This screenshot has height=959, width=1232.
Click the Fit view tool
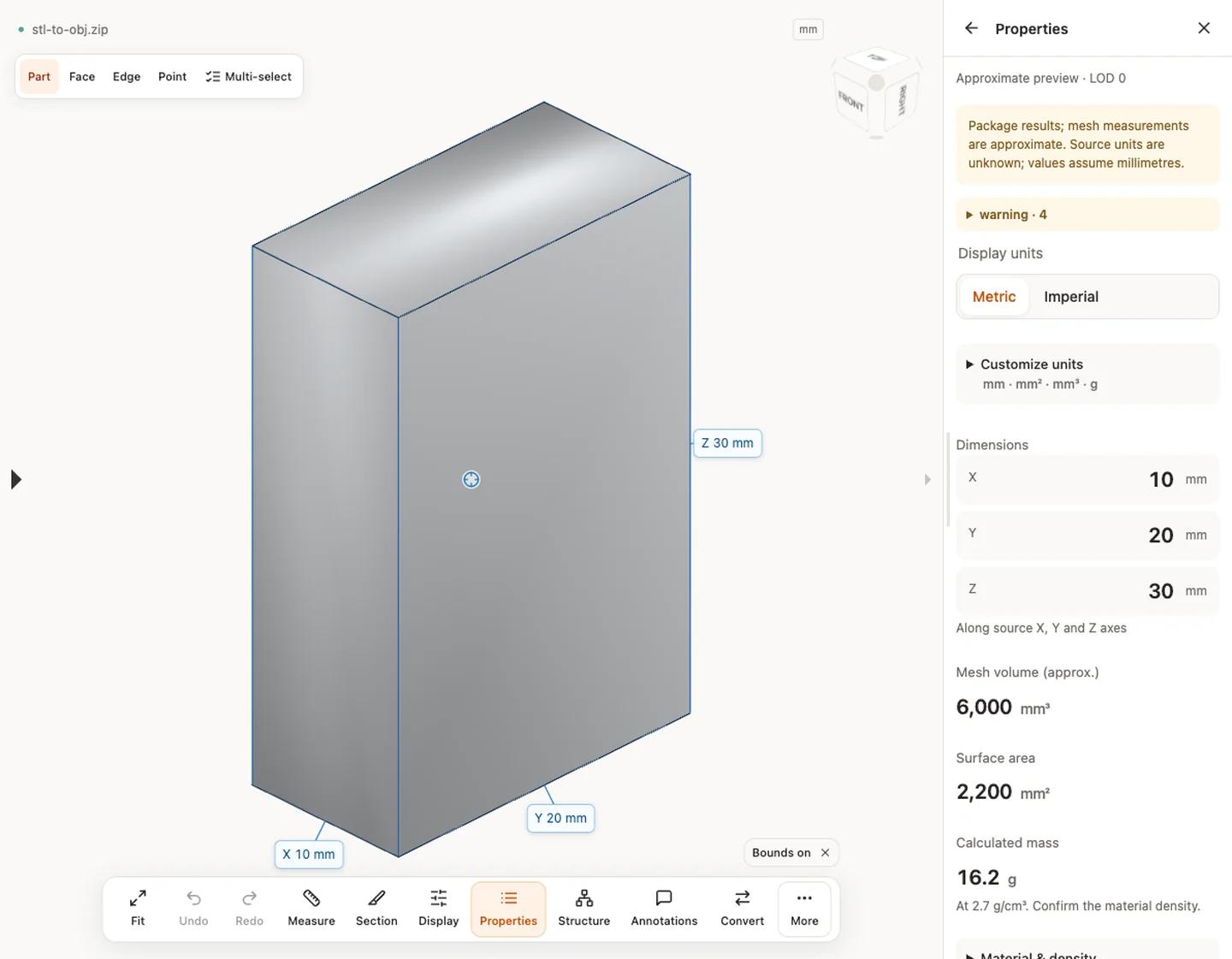point(138,909)
